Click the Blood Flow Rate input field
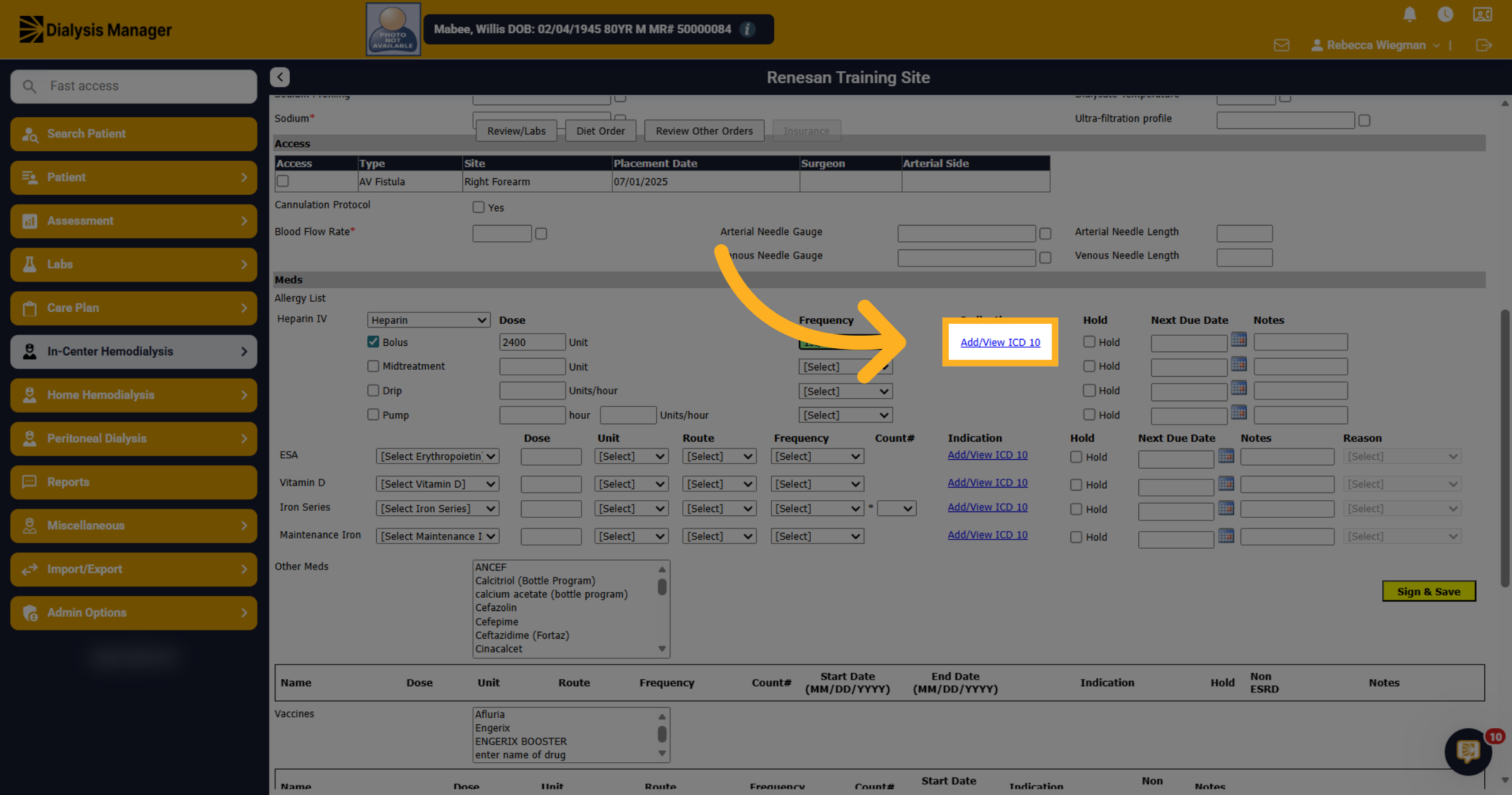 (502, 234)
